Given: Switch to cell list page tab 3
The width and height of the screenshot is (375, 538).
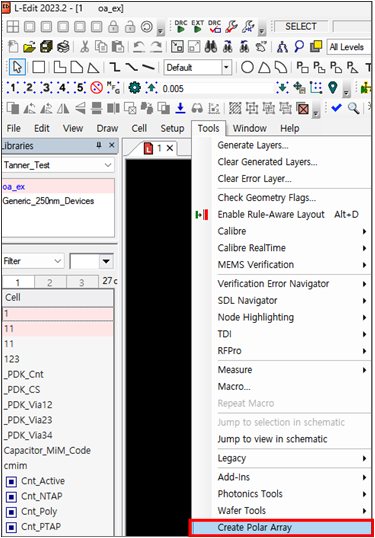Looking at the screenshot, I should pyautogui.click(x=82, y=282).
